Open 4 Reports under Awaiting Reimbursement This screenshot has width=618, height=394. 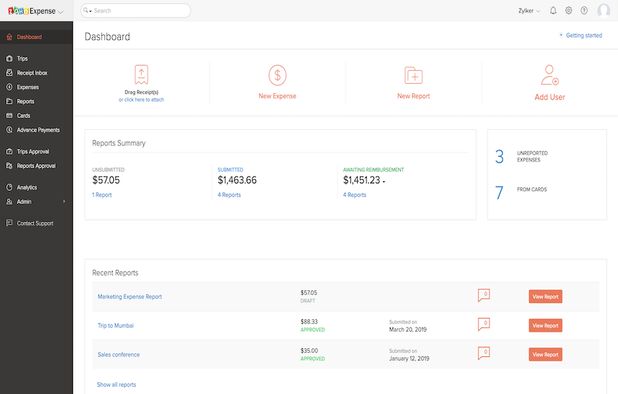pyautogui.click(x=354, y=195)
